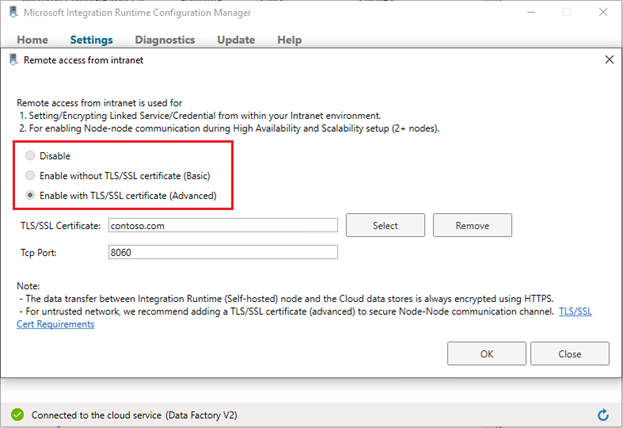Click the 'Note:' heading text
The height and width of the screenshot is (428, 623).
coord(28,286)
